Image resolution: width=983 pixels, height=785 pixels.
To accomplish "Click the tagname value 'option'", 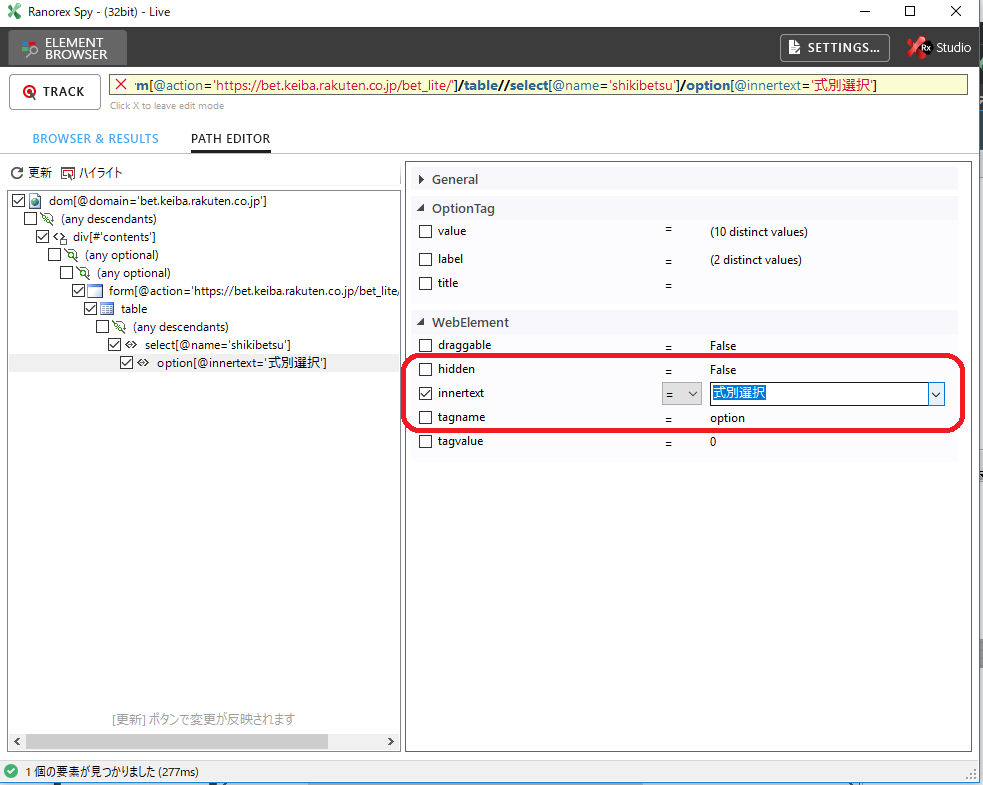I will click(x=727, y=418).
